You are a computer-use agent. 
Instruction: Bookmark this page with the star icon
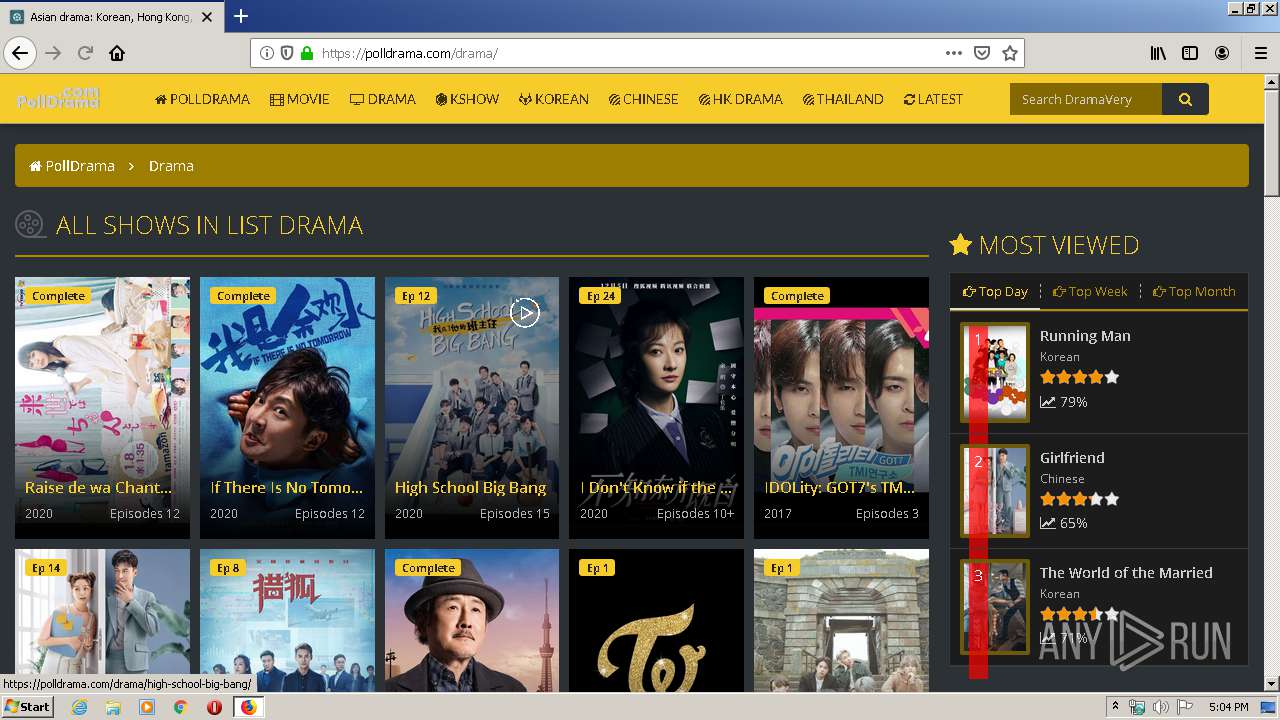(x=1010, y=53)
